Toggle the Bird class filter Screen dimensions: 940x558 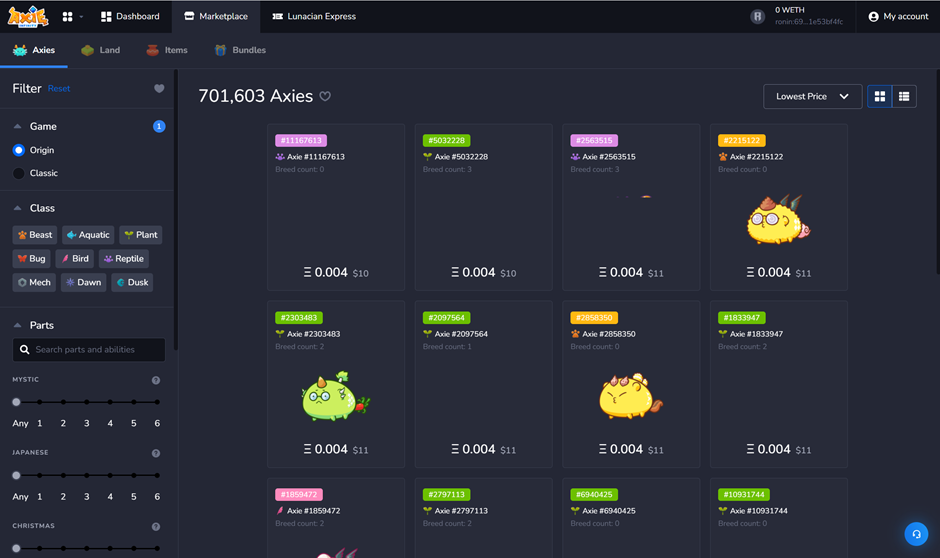75,258
